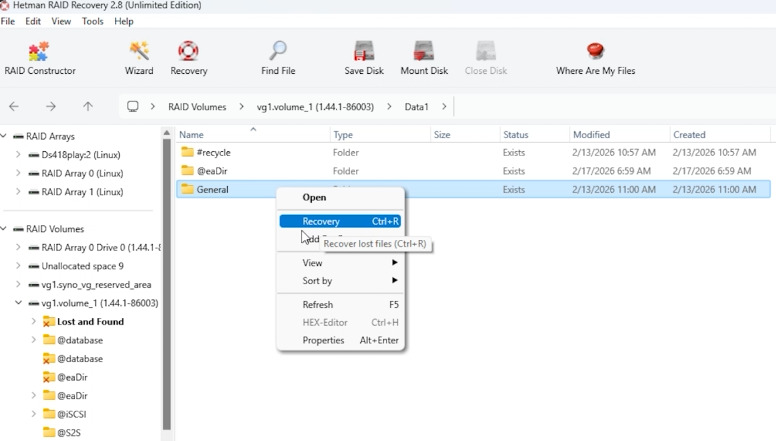Click the Hetman app icon in title bar

pyautogui.click(x=4, y=5)
